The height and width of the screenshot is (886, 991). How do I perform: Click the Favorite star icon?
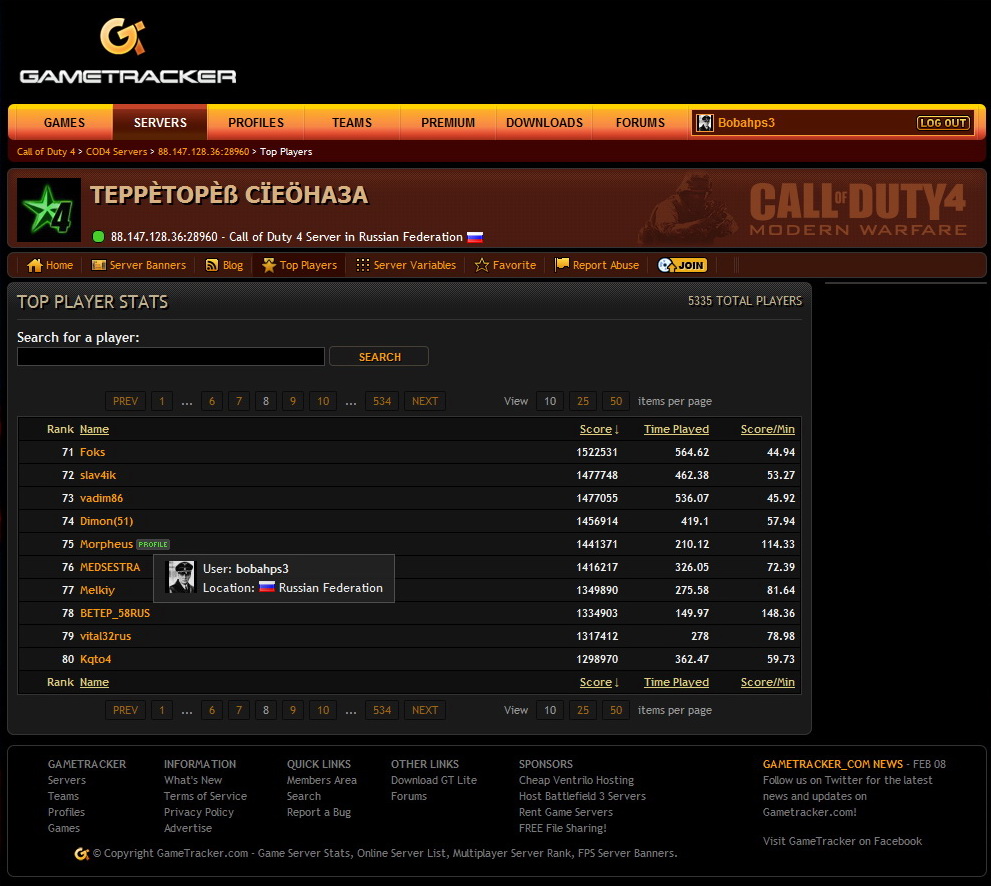tap(482, 265)
